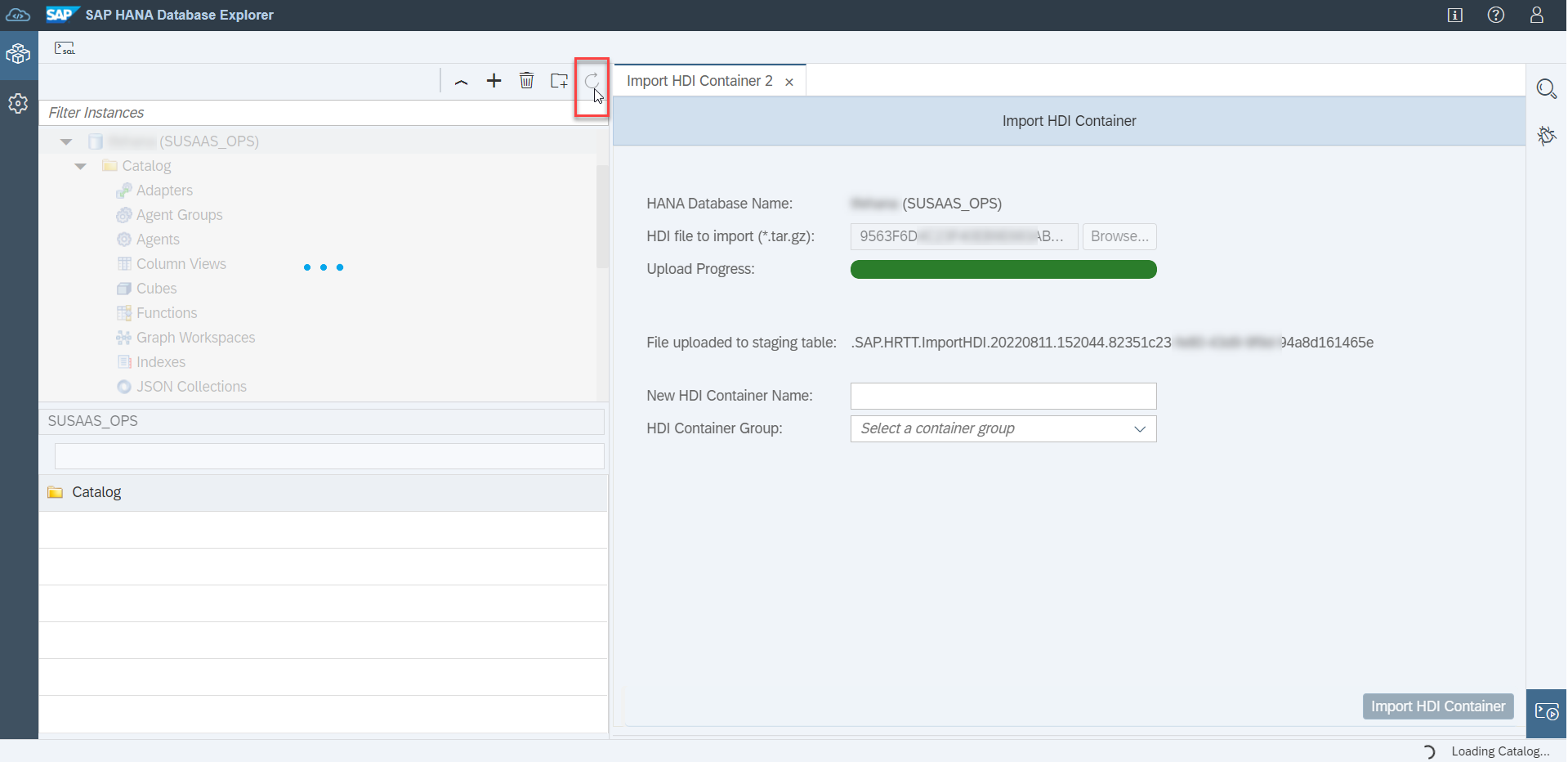The image size is (1568, 762).
Task: Collapse the Catalog tree node
Action: click(x=80, y=167)
